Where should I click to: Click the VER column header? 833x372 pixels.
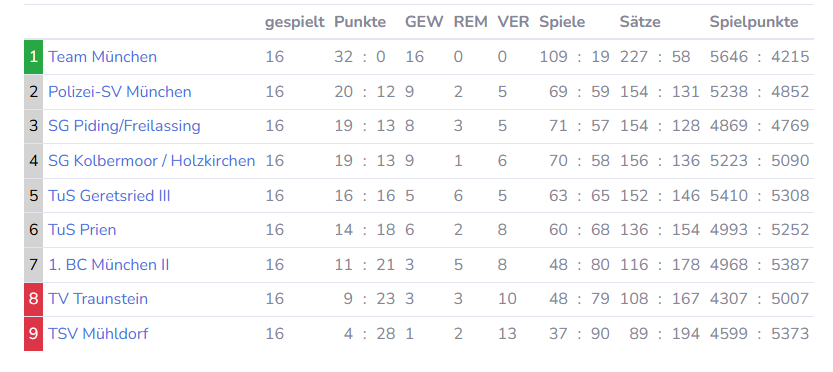513,22
